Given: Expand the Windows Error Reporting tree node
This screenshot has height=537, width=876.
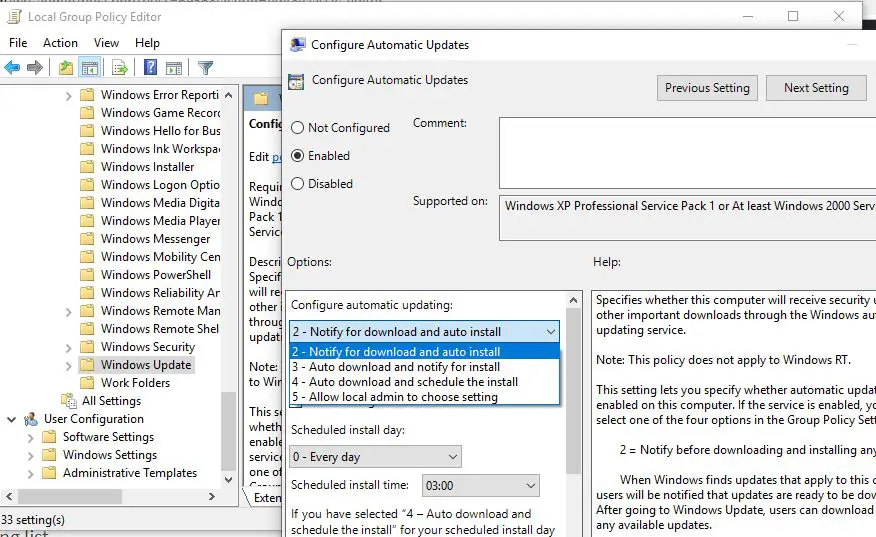Looking at the screenshot, I should (x=68, y=96).
